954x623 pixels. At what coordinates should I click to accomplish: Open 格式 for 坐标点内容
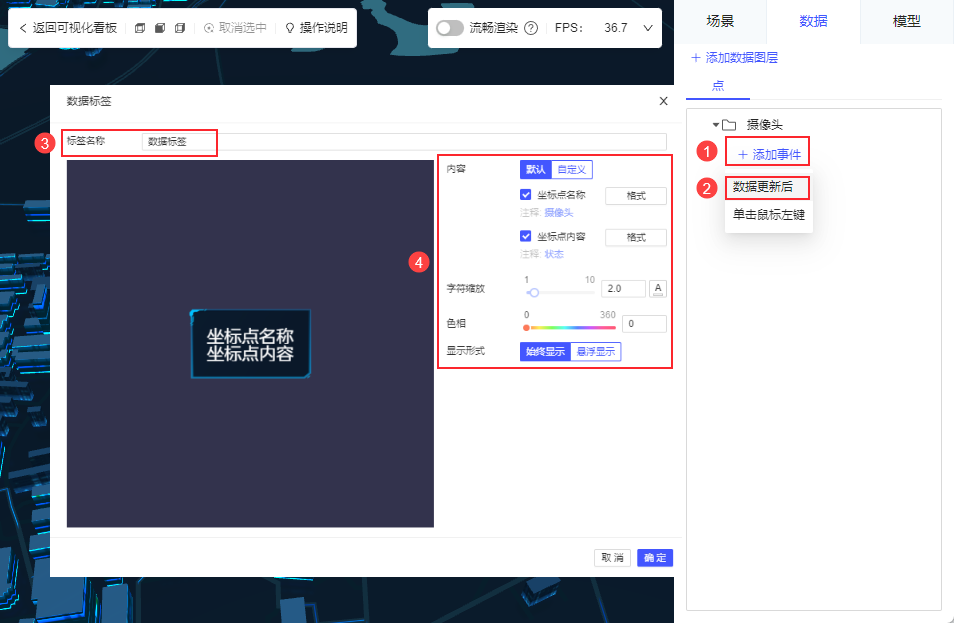point(636,237)
